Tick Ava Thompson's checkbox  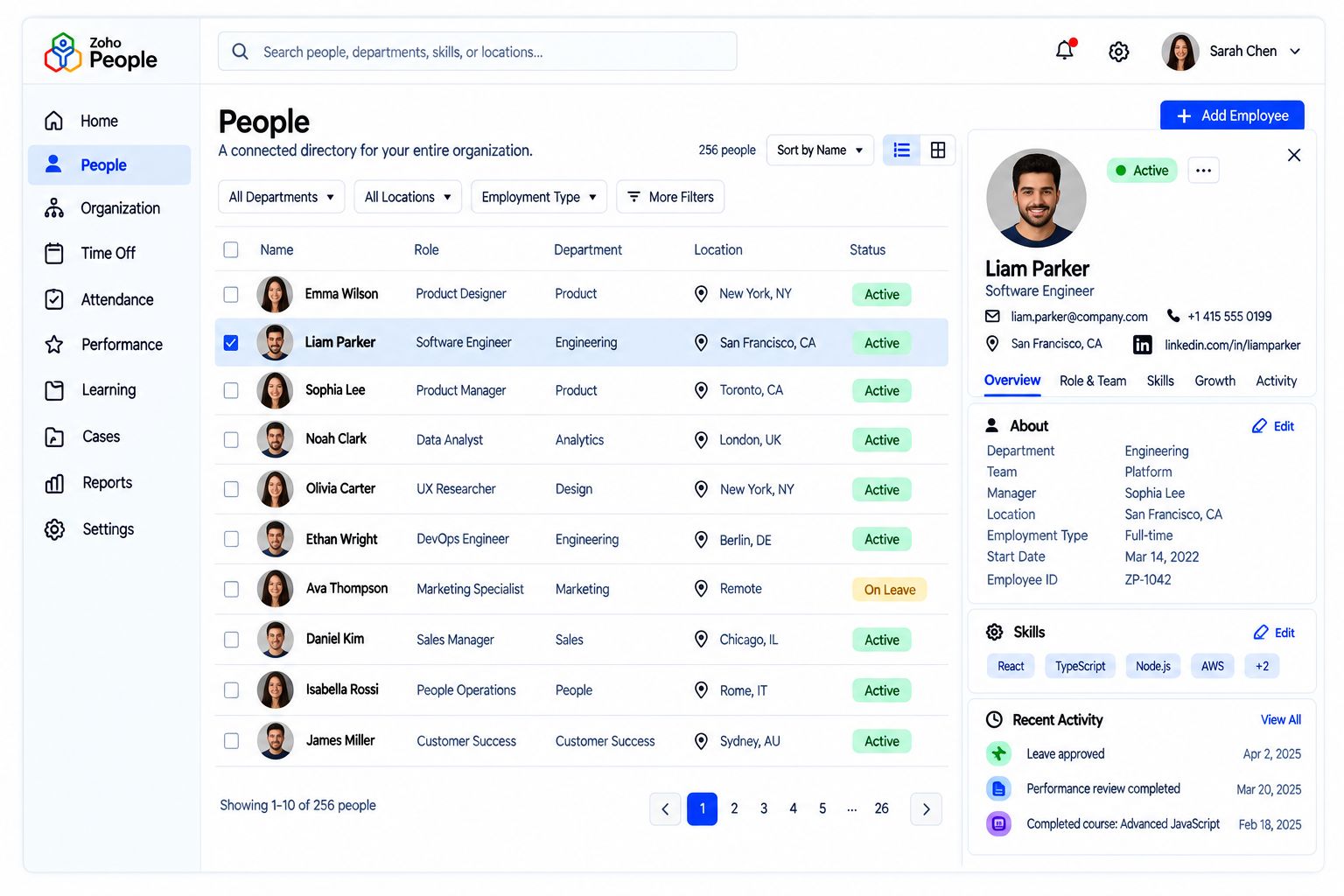tap(231, 589)
